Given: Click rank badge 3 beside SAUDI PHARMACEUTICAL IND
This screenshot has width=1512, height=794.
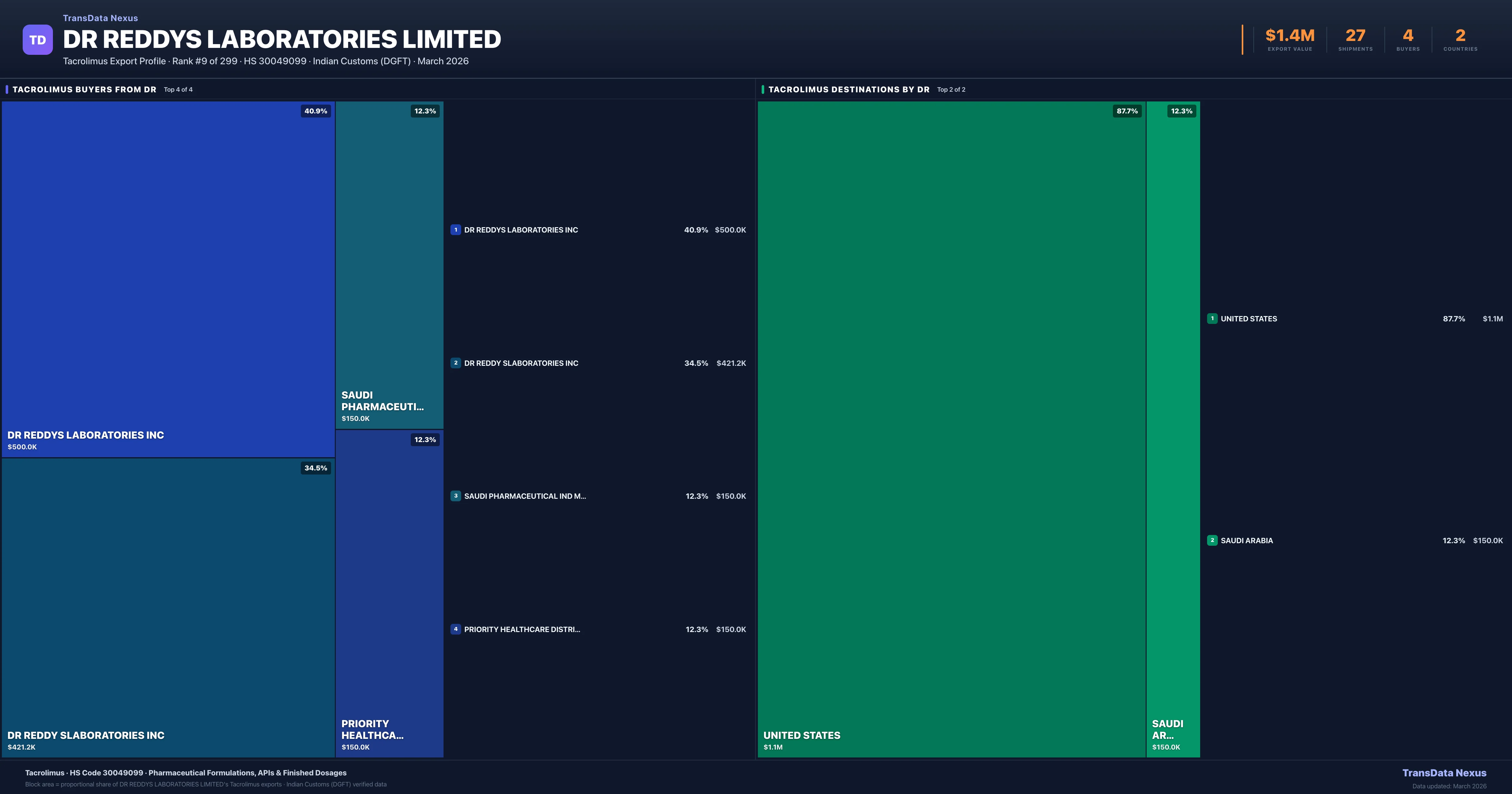Looking at the screenshot, I should (x=455, y=496).
